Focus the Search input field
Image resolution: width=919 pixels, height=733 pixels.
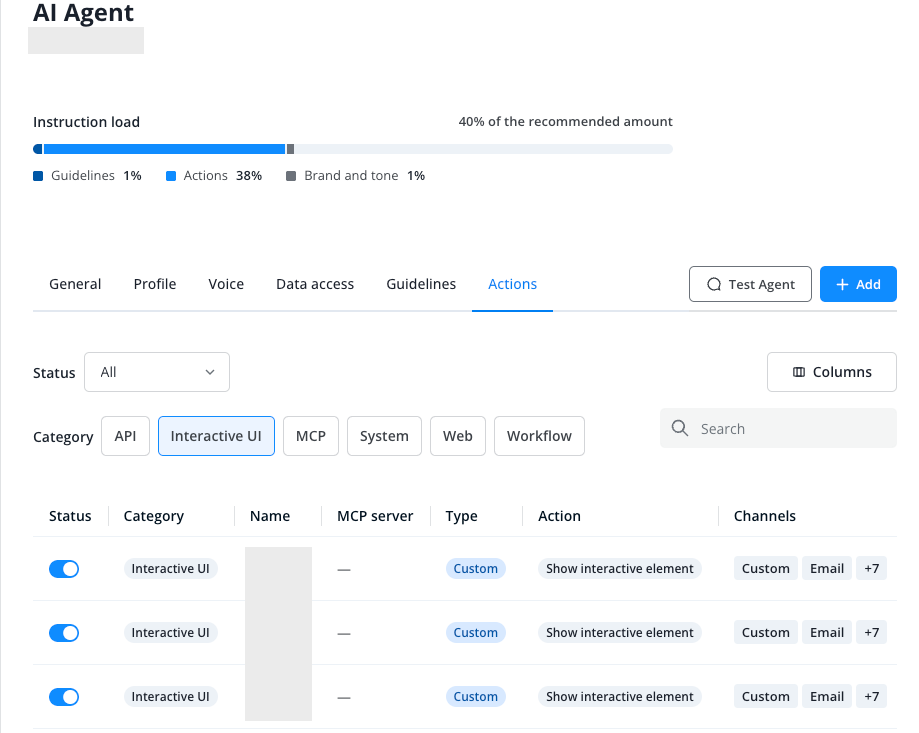[x=778, y=428]
